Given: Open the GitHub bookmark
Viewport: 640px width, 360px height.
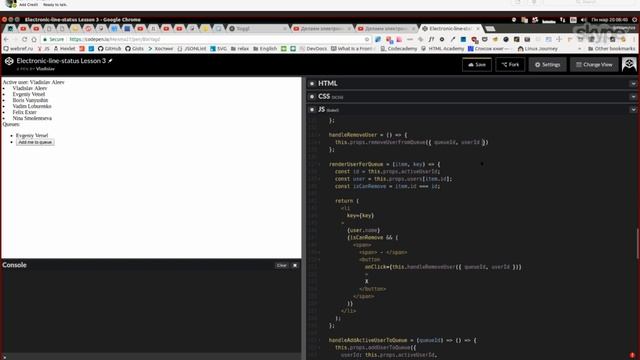Looking at the screenshot, I should (109, 49).
